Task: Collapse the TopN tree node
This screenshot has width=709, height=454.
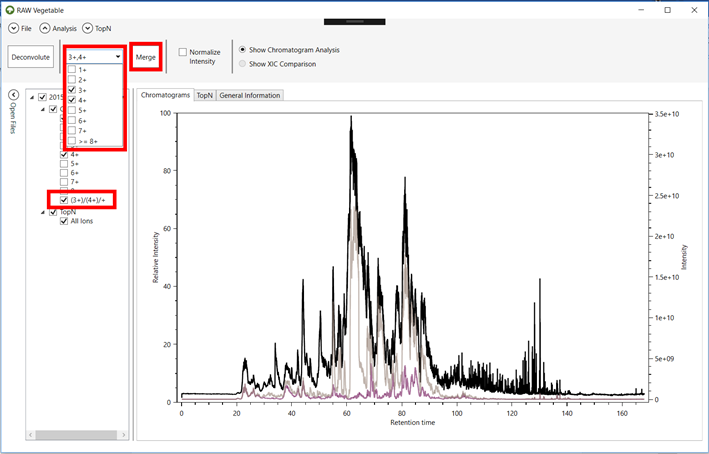Action: (43, 212)
